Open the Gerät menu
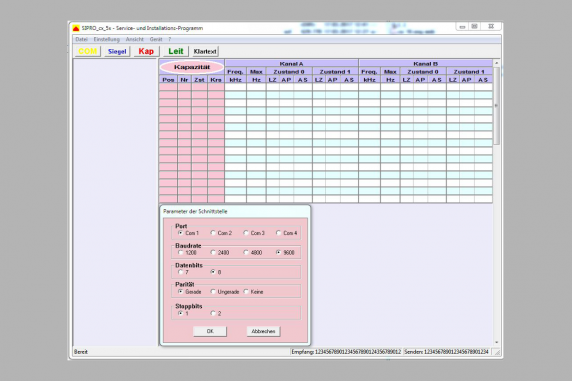The width and height of the screenshot is (572, 381). (x=156, y=39)
